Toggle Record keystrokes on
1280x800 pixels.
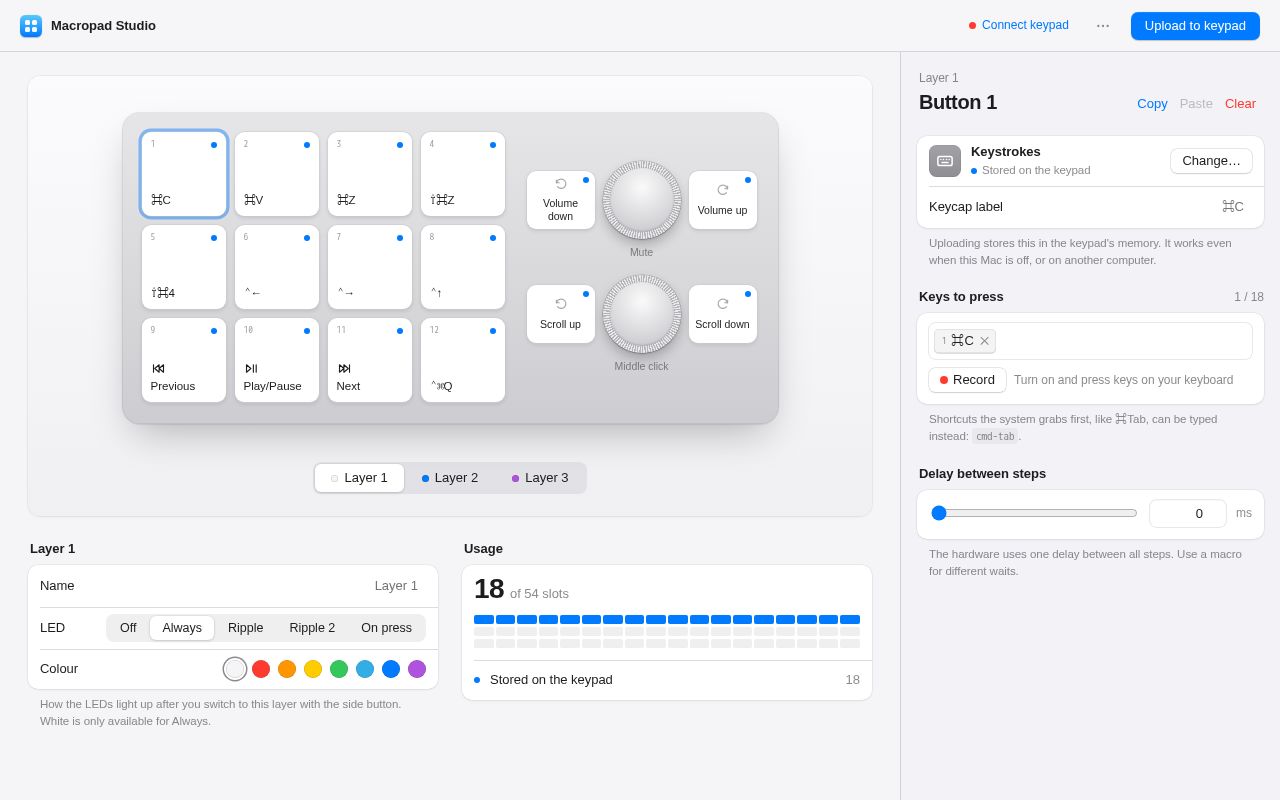coord(967,380)
